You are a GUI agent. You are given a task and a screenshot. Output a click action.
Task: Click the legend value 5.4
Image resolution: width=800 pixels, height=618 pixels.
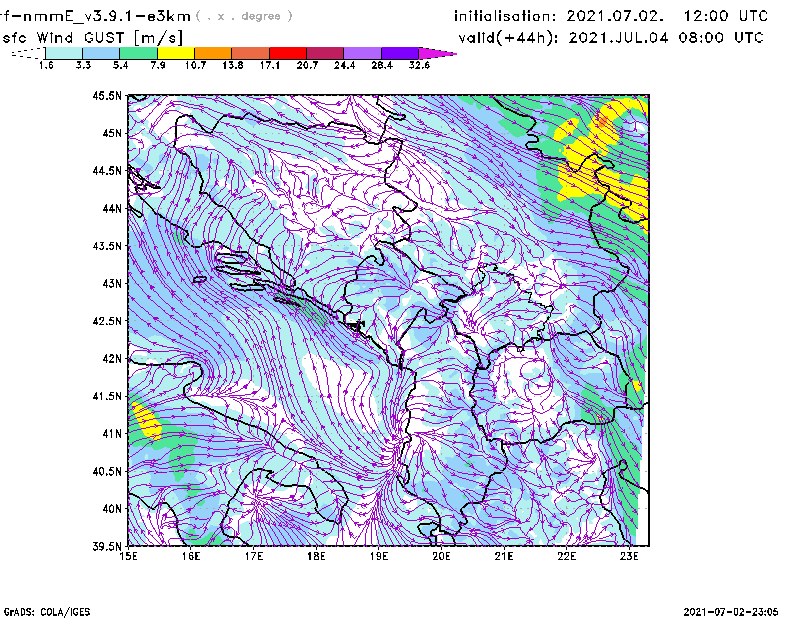(120, 65)
